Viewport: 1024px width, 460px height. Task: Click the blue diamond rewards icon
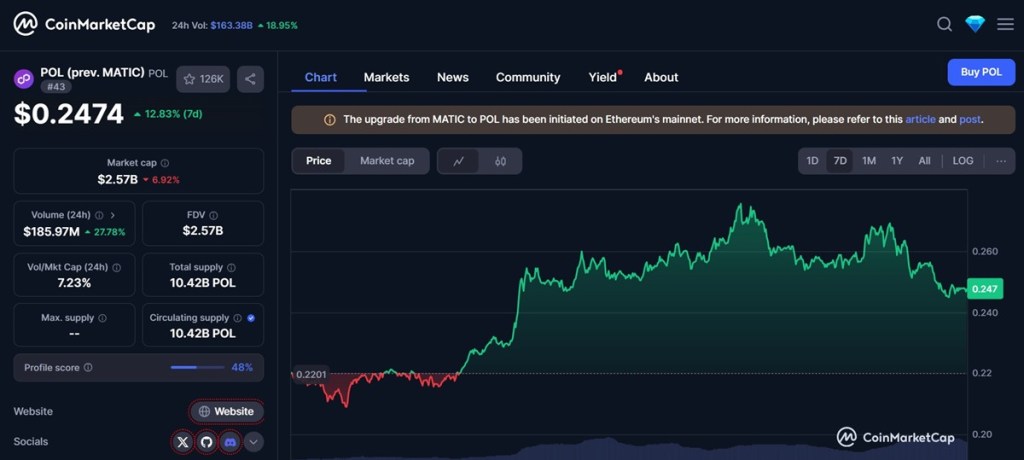(975, 24)
